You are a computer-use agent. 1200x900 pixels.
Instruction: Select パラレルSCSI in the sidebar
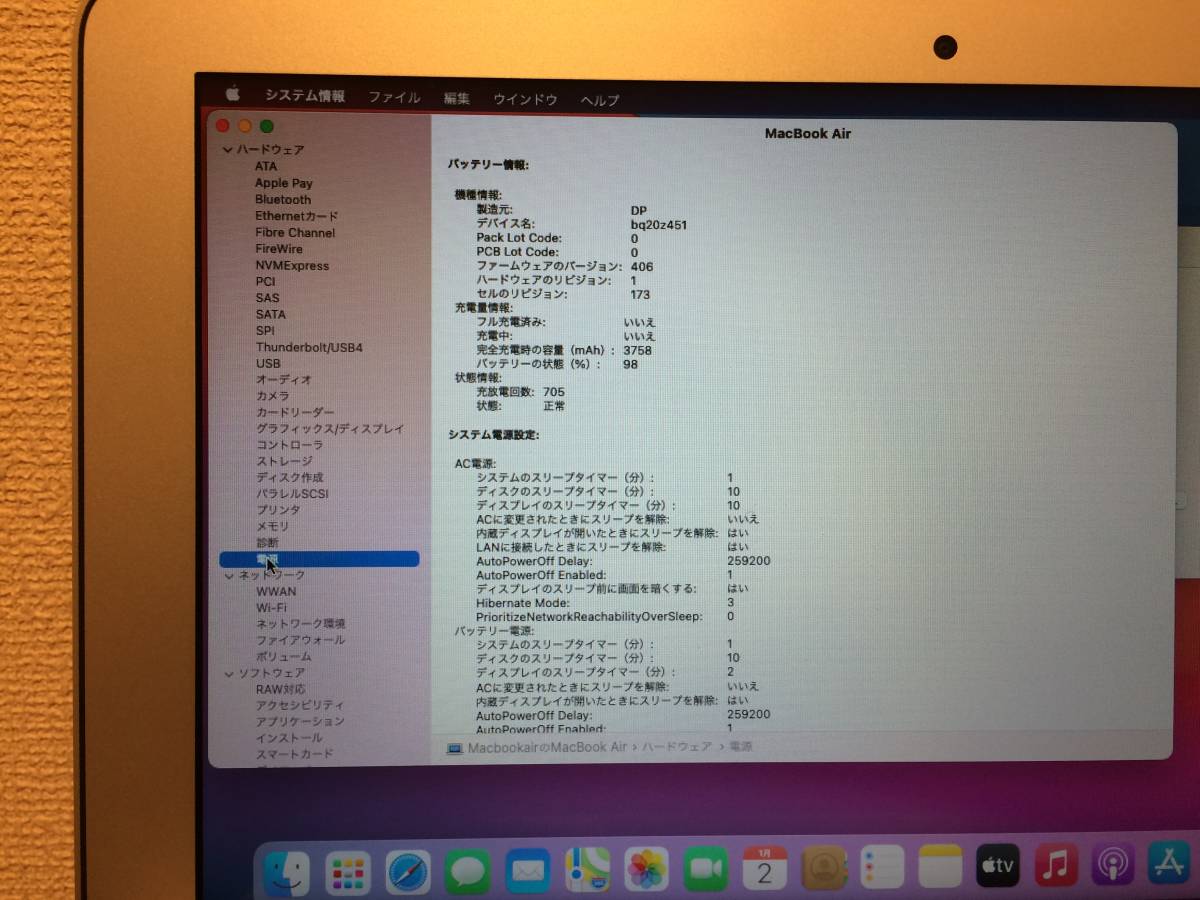click(x=292, y=493)
